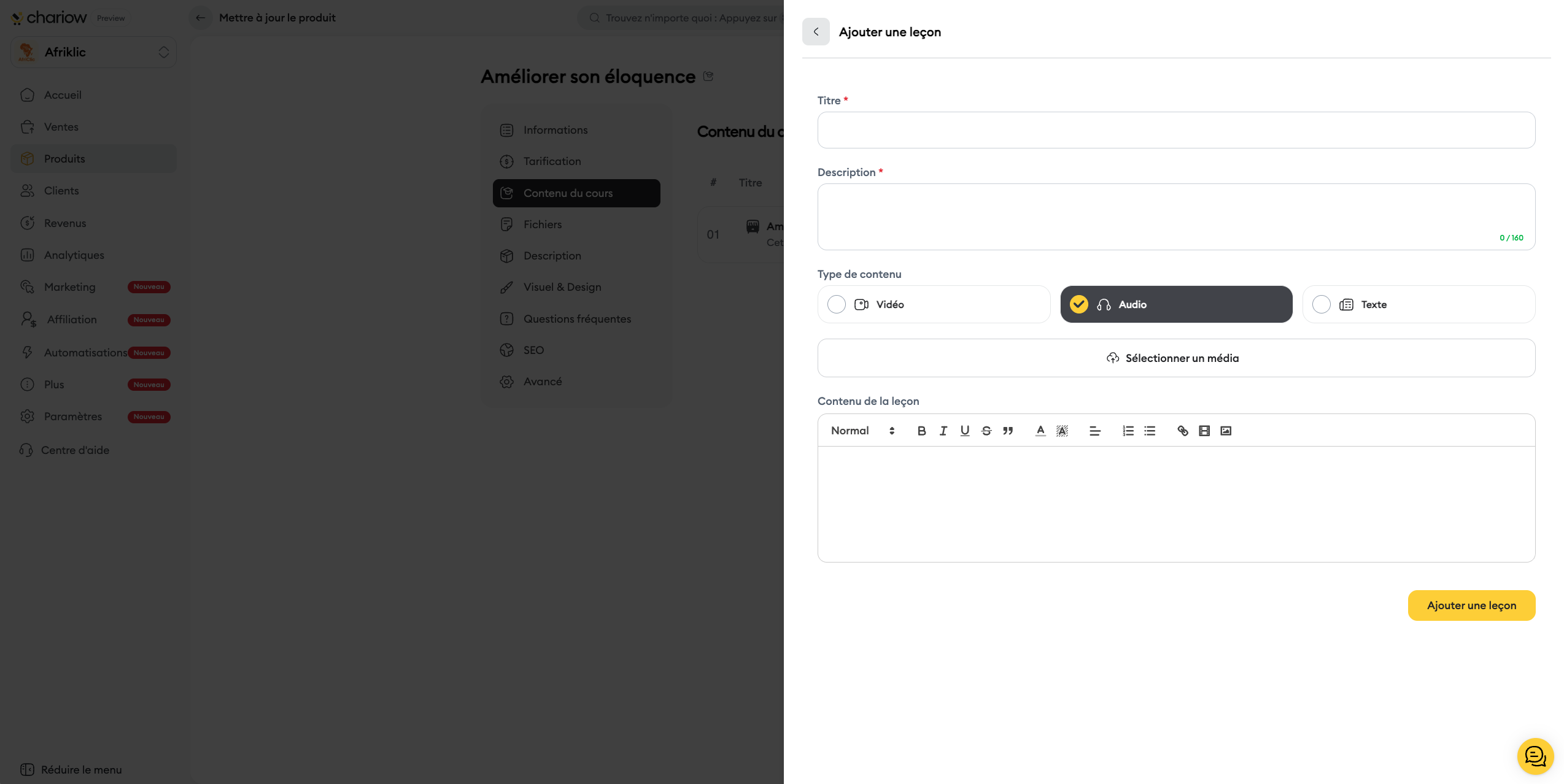Go to Produits in the sidebar
This screenshot has width=1564, height=784.
[x=64, y=159]
